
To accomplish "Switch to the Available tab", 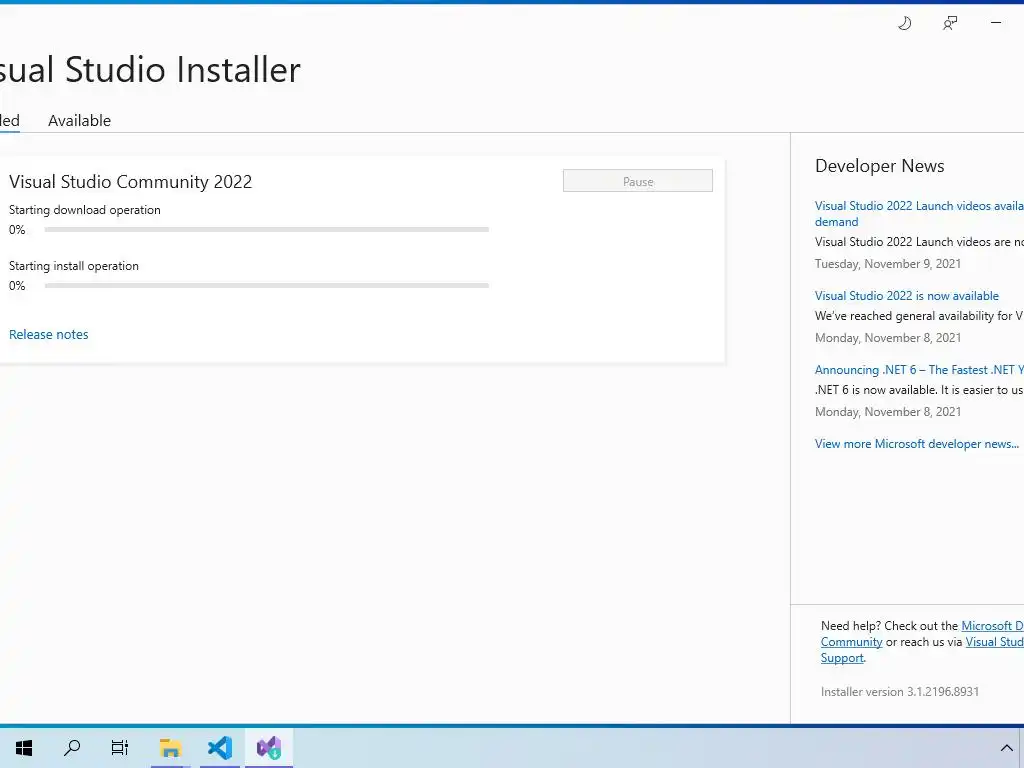I will coord(80,121).
